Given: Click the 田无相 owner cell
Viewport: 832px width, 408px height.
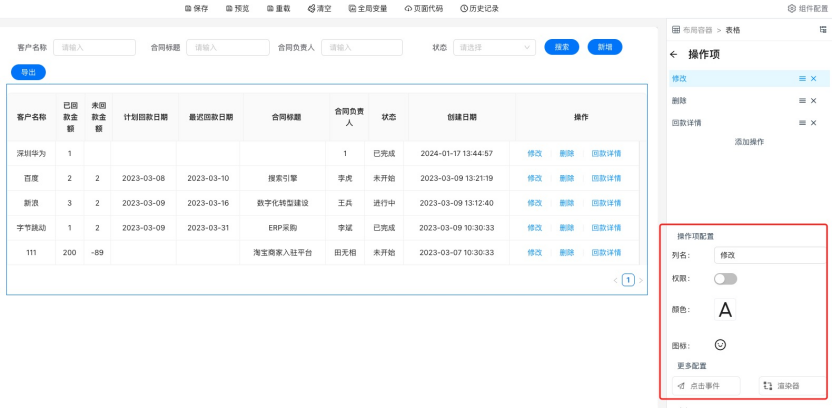Looking at the screenshot, I should click(x=345, y=253).
